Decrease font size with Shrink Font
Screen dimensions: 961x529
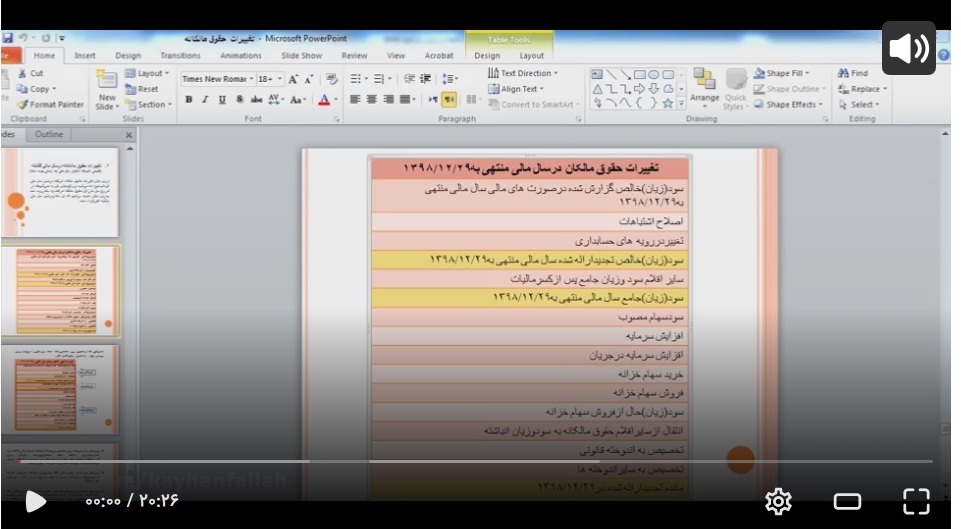[x=309, y=79]
